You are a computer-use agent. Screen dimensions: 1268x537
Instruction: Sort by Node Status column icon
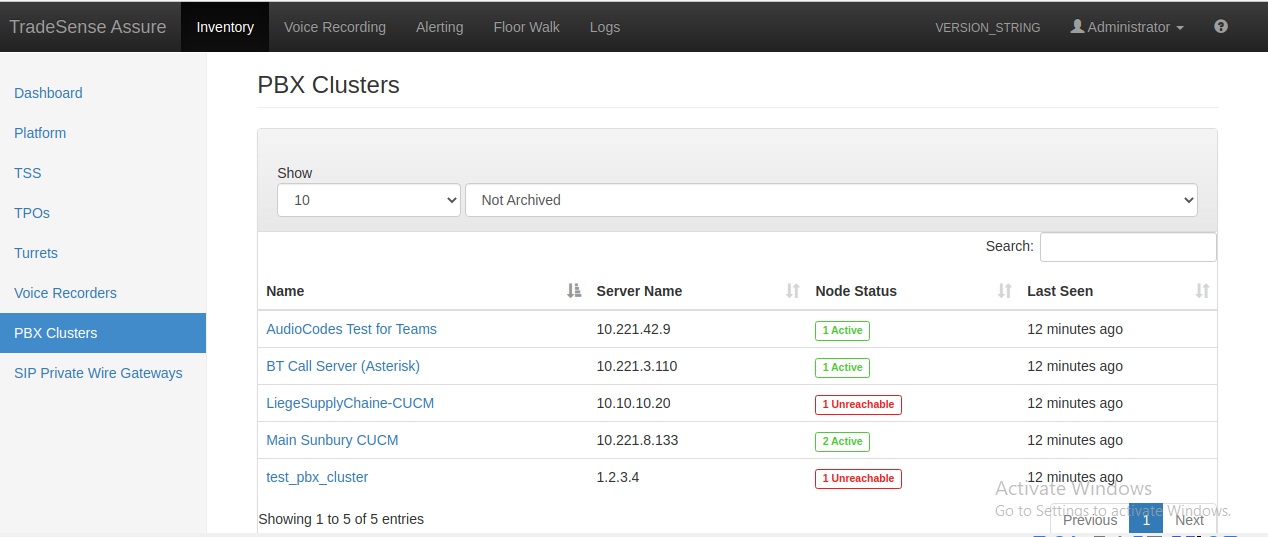coord(1005,291)
